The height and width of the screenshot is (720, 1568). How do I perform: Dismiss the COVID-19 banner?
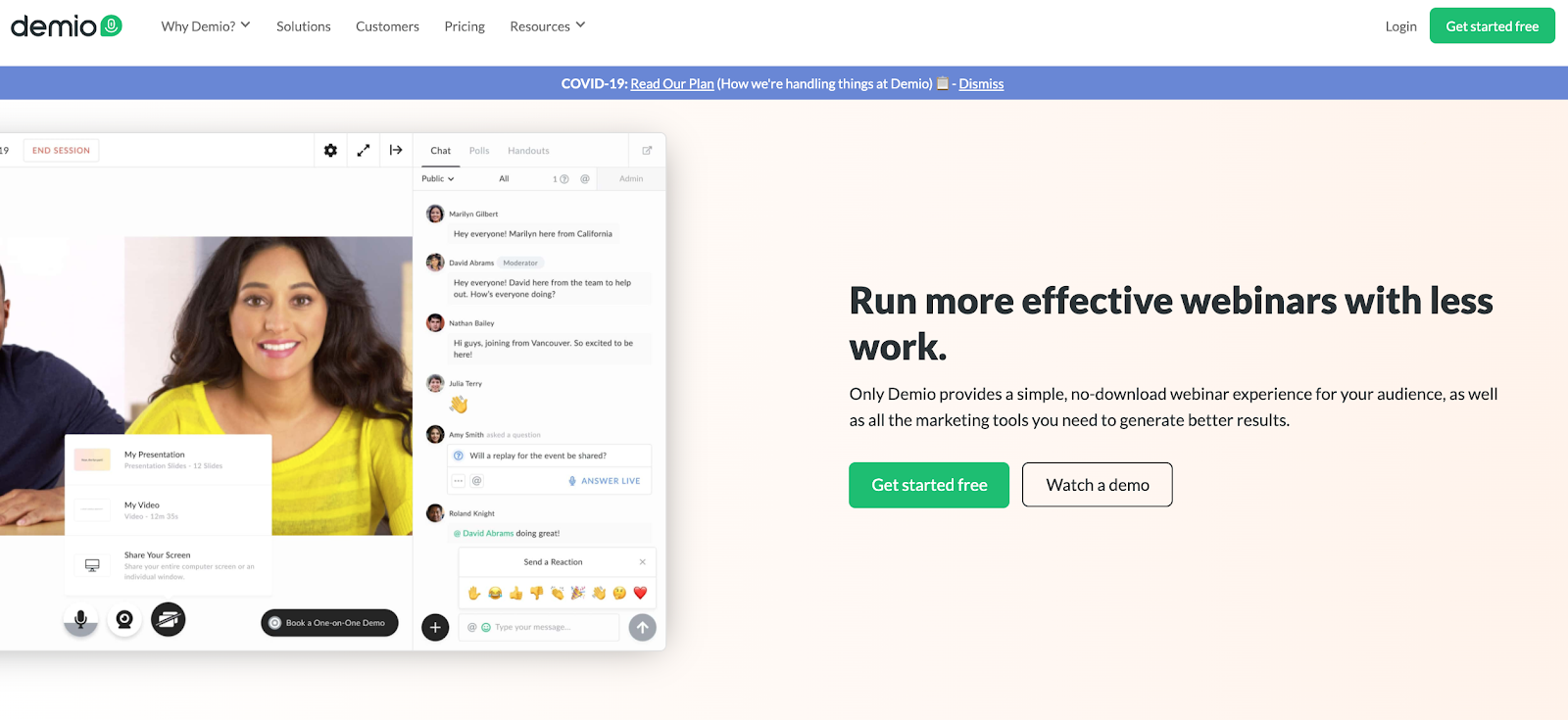981,84
